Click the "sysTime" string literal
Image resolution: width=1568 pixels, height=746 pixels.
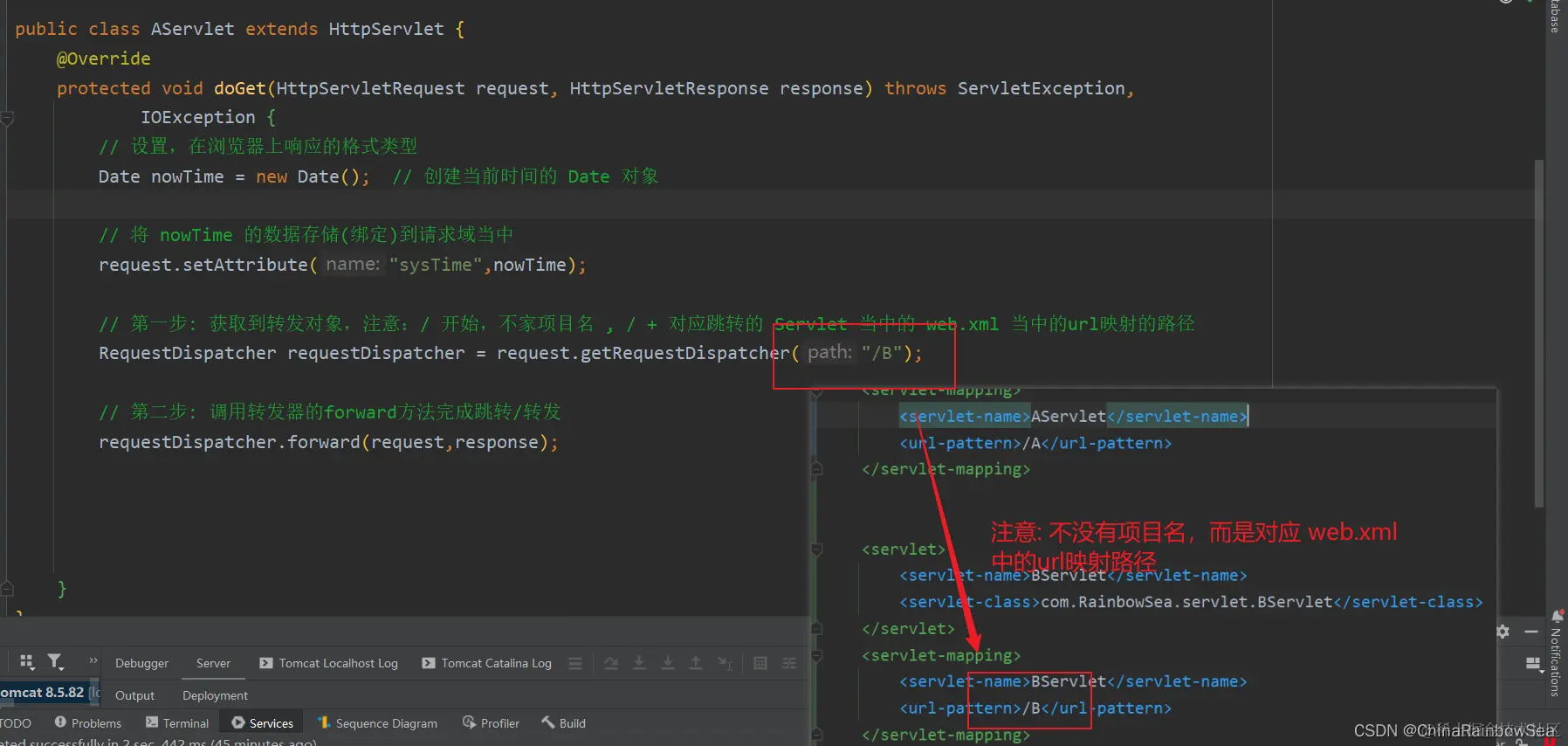436,265
